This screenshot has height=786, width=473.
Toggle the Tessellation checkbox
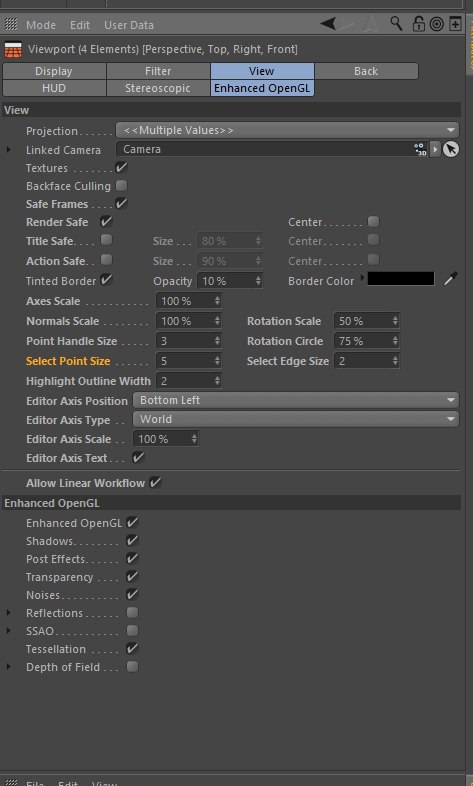tap(132, 649)
